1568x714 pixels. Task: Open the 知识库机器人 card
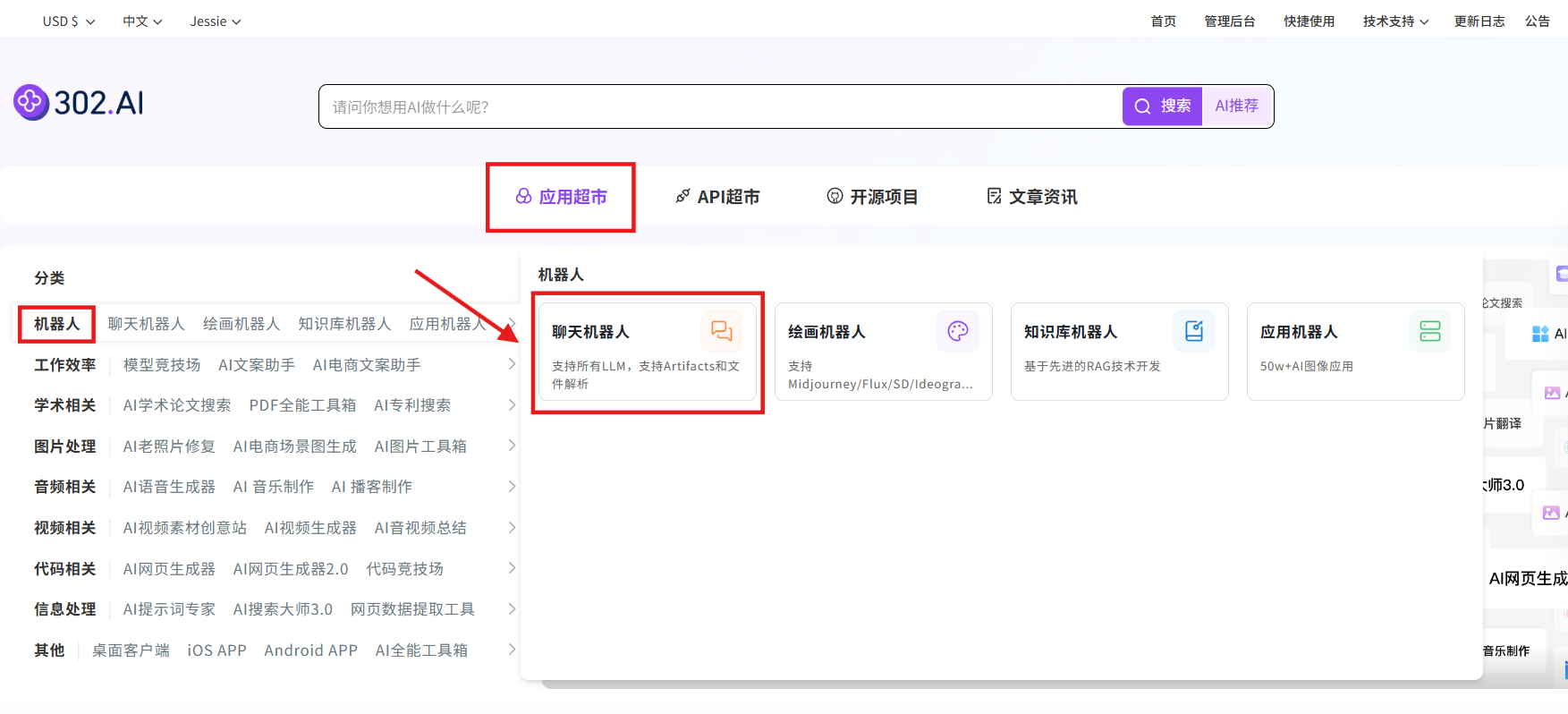click(x=1120, y=352)
